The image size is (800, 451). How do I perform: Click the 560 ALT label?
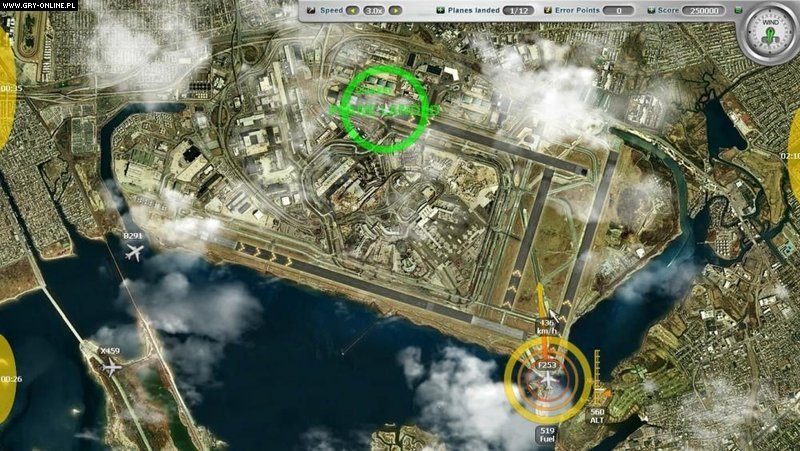pyautogui.click(x=597, y=416)
